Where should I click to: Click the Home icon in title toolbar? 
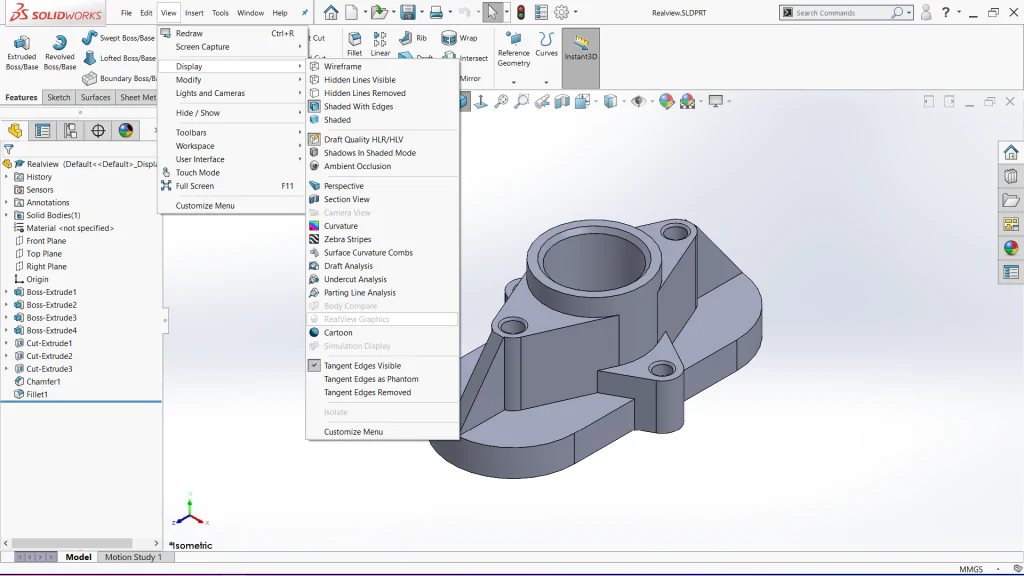pos(331,12)
